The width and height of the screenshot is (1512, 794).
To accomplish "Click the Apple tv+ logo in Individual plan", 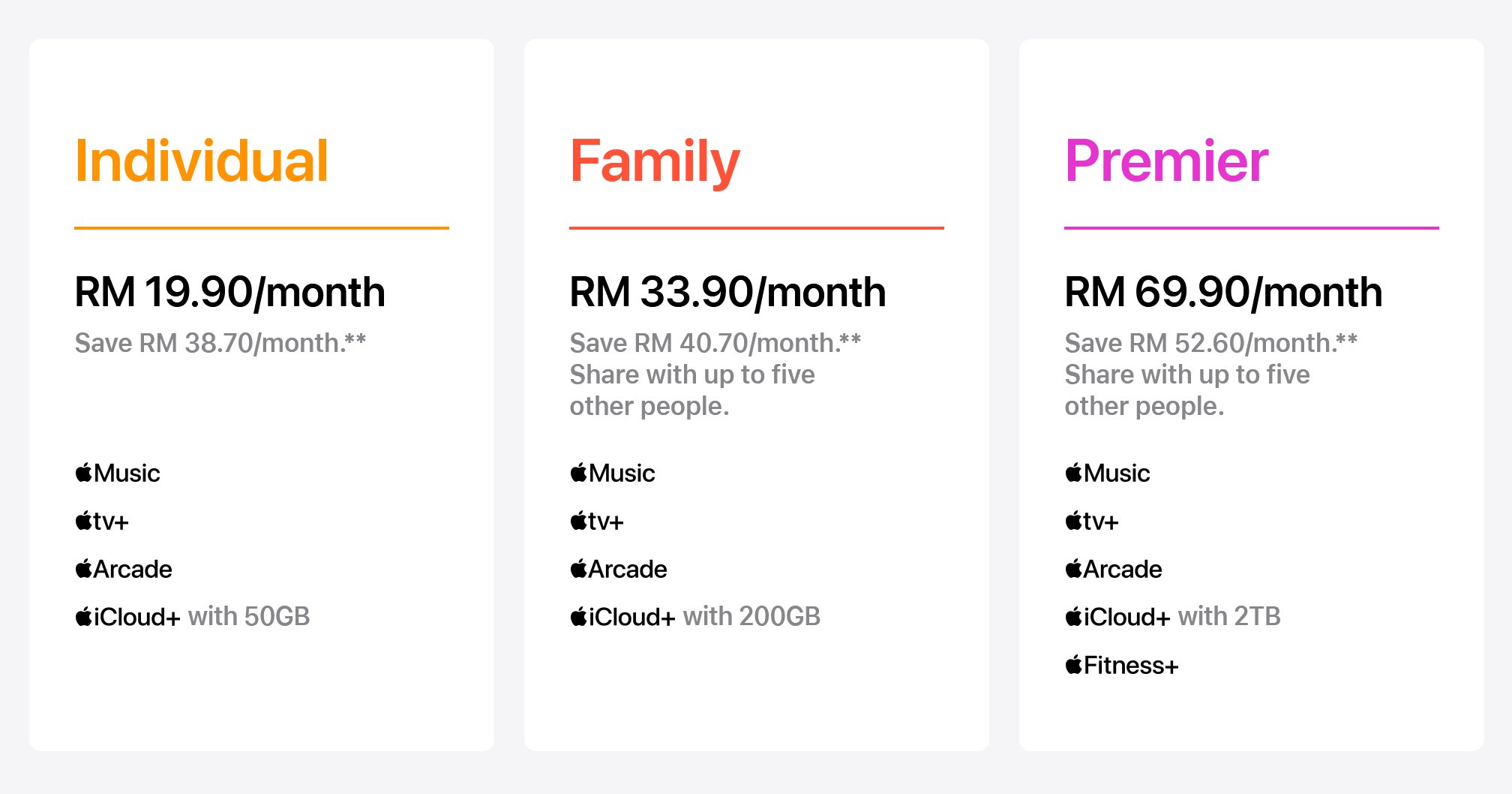I will tap(102, 521).
